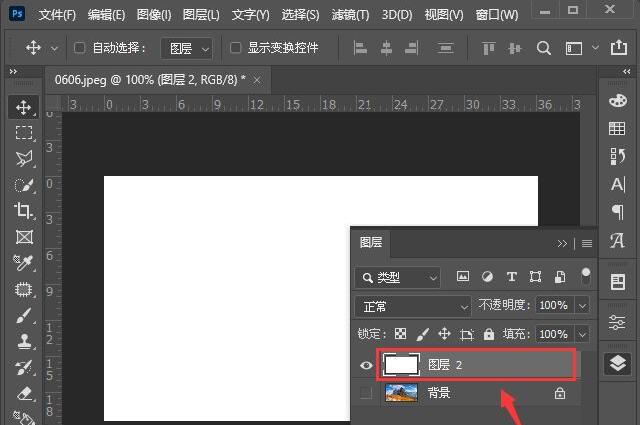Expand the opacity 不透明度 arrow
The width and height of the screenshot is (640, 425).
[582, 305]
